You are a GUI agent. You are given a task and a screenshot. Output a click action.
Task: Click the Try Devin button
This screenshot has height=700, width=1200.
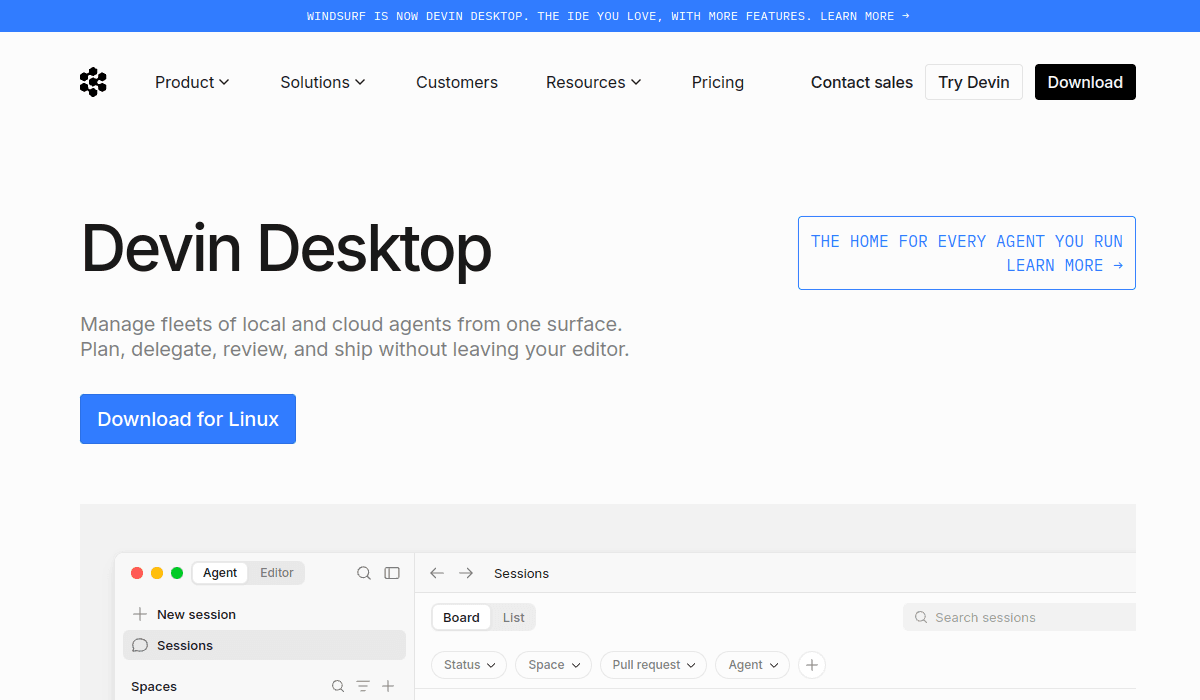pyautogui.click(x=974, y=82)
